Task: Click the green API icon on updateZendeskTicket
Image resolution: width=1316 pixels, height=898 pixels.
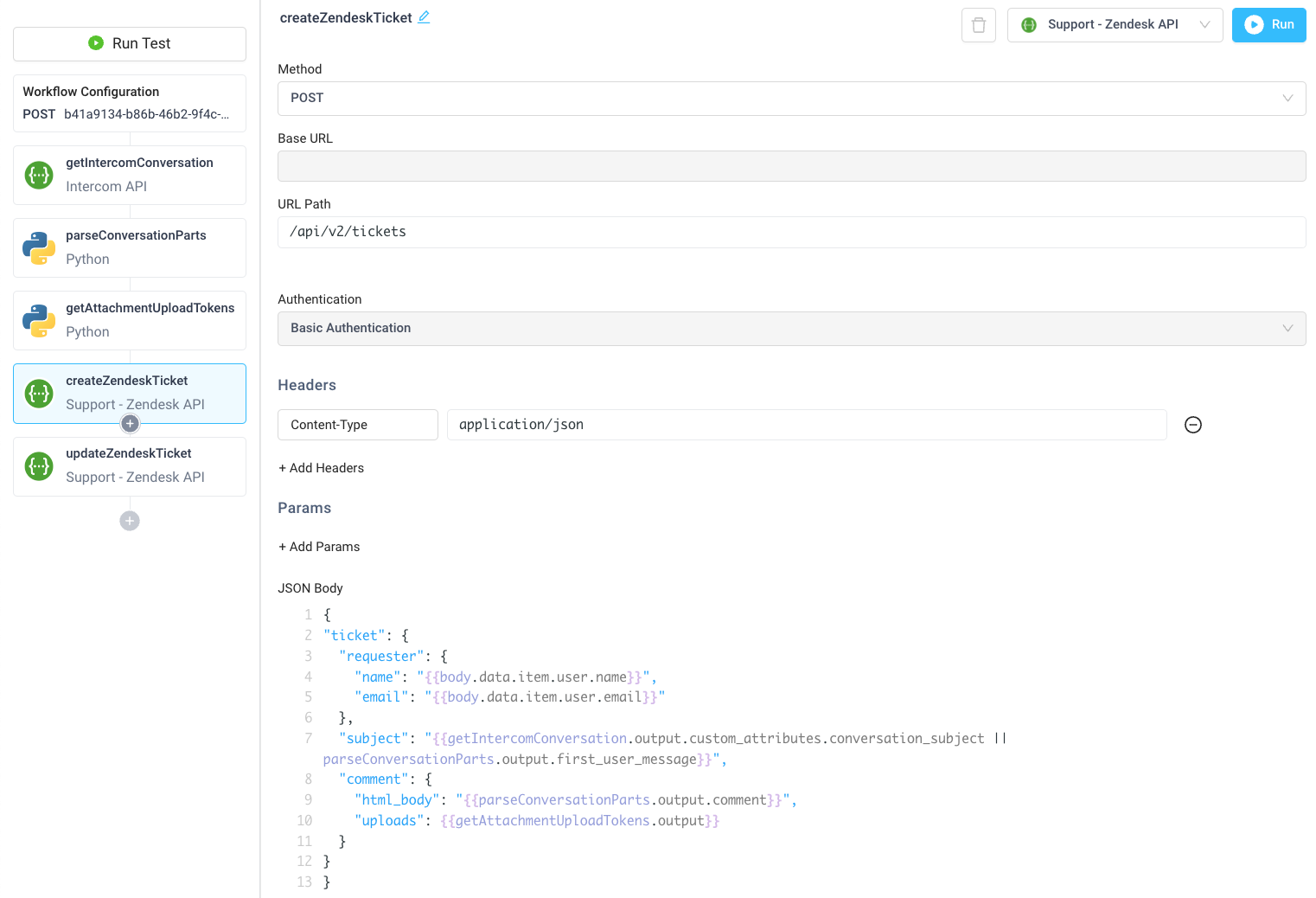Action: tap(39, 466)
